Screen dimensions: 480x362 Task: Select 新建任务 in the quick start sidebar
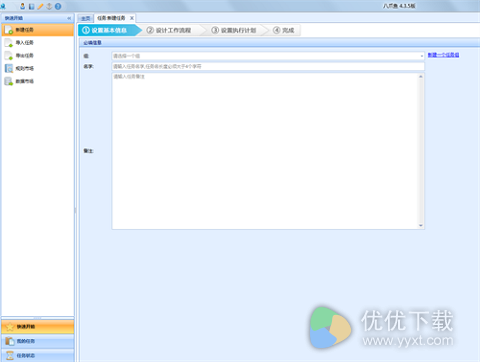click(x=38, y=30)
